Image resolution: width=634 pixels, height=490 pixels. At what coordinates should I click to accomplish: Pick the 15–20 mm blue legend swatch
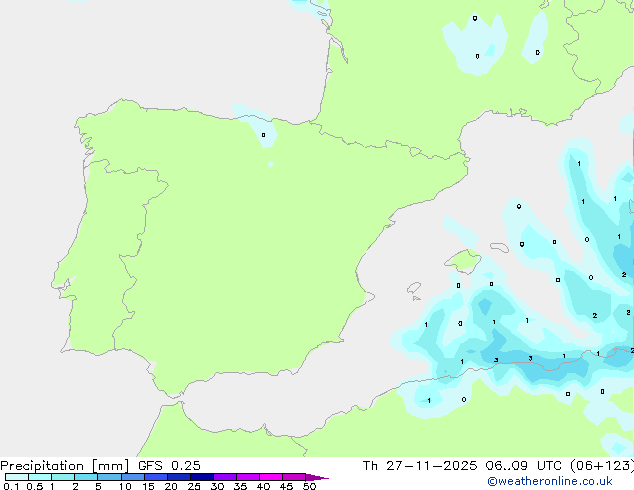pyautogui.click(x=155, y=477)
